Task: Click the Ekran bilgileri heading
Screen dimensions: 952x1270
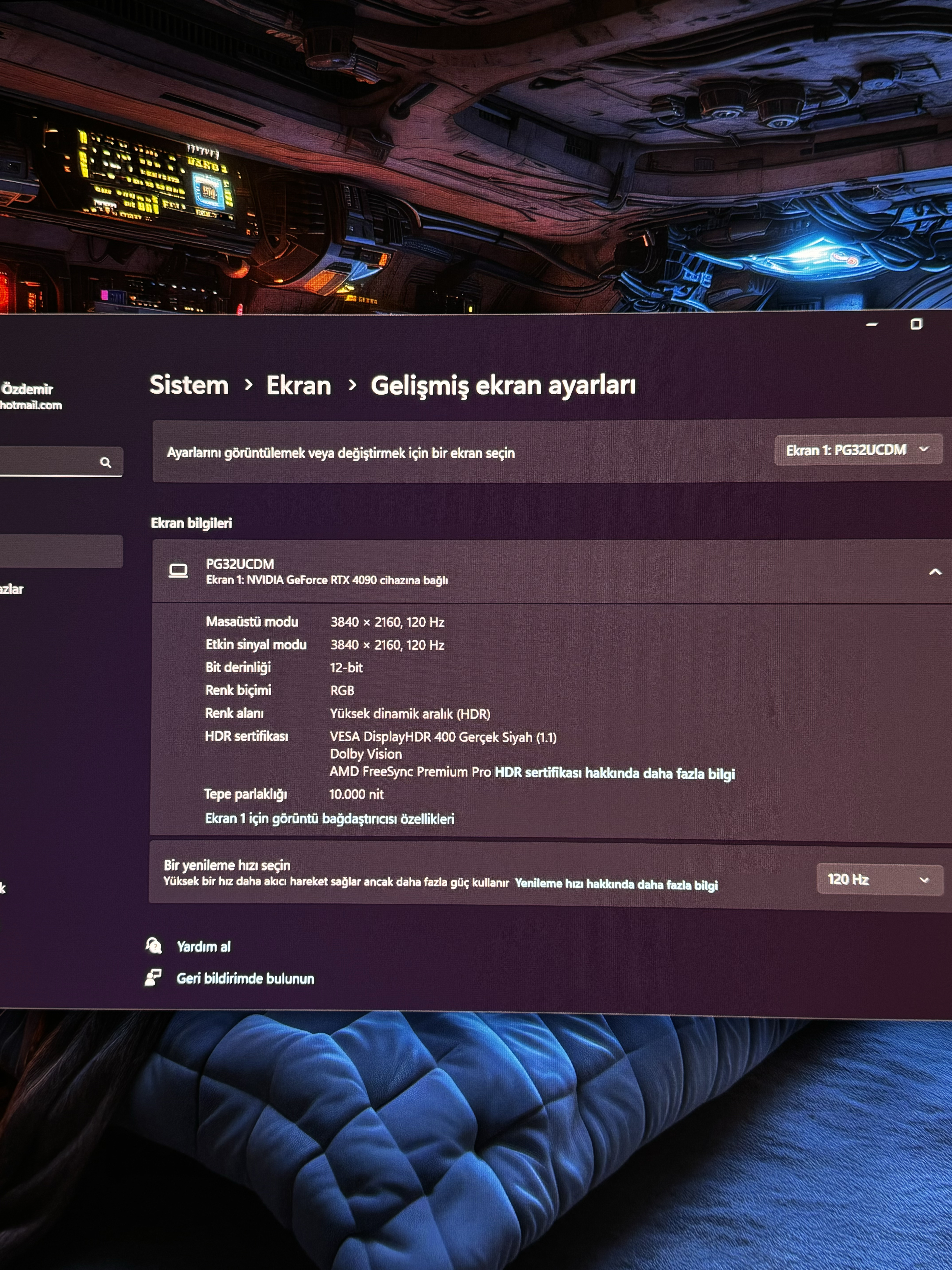Action: (x=191, y=523)
